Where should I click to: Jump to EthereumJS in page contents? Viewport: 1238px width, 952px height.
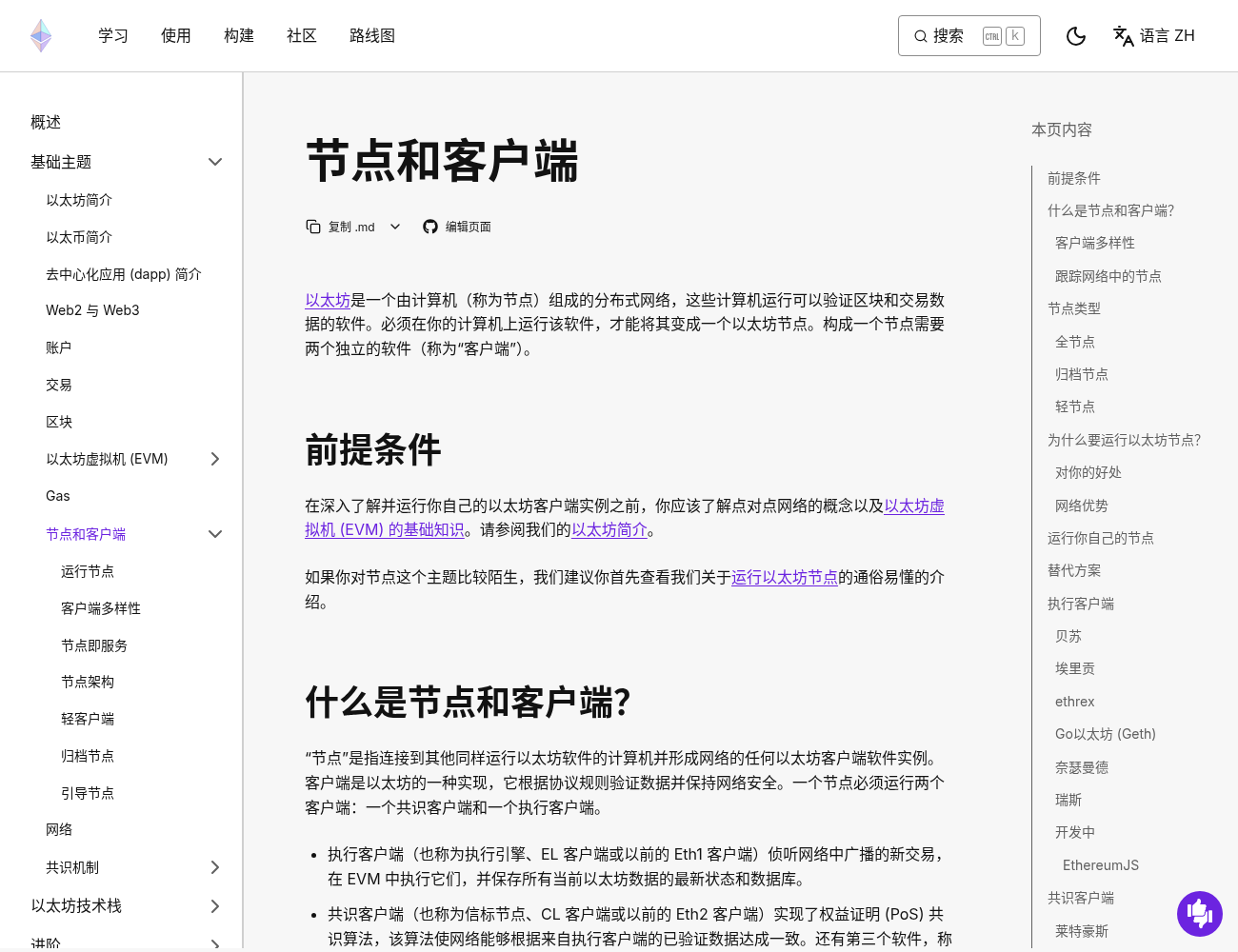tap(1101, 865)
